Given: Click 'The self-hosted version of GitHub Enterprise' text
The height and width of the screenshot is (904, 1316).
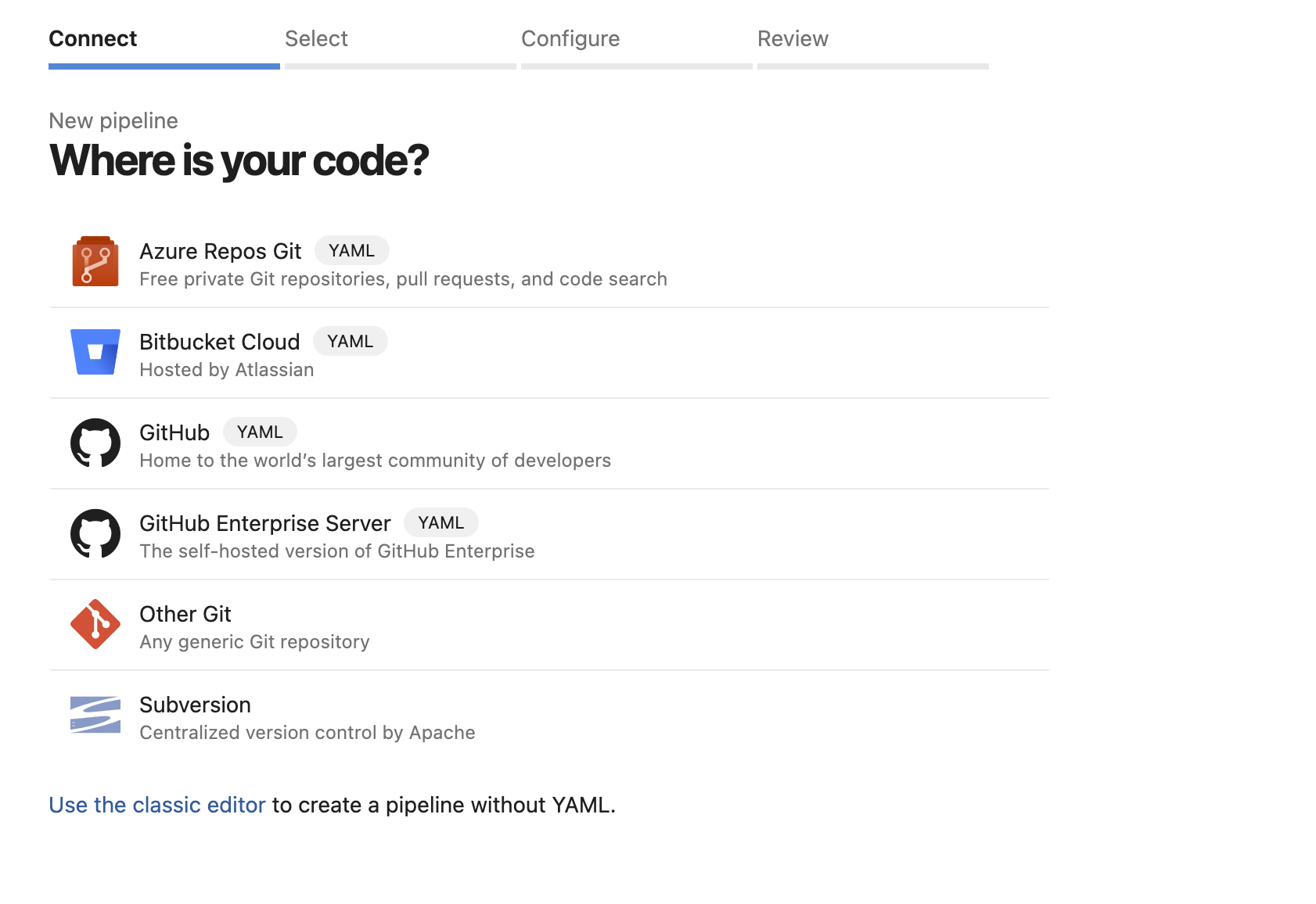Looking at the screenshot, I should point(337,551).
